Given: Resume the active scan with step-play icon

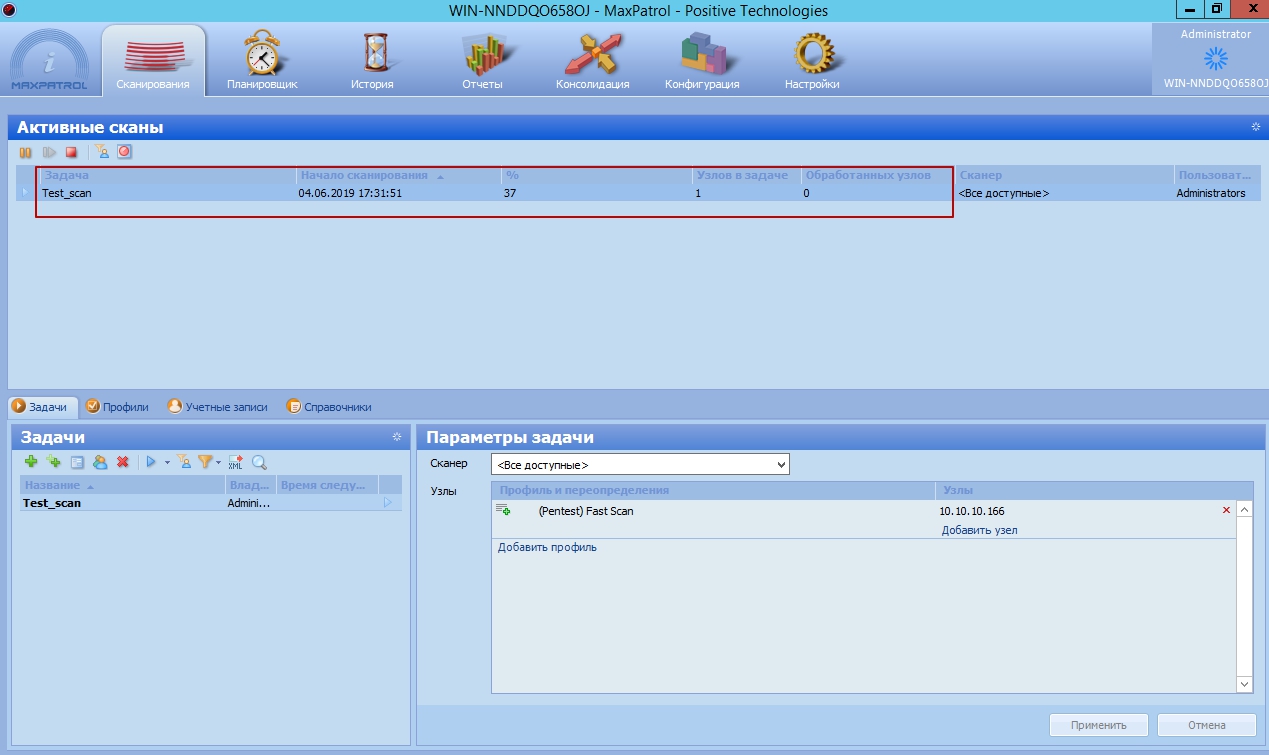Looking at the screenshot, I should click(48, 152).
